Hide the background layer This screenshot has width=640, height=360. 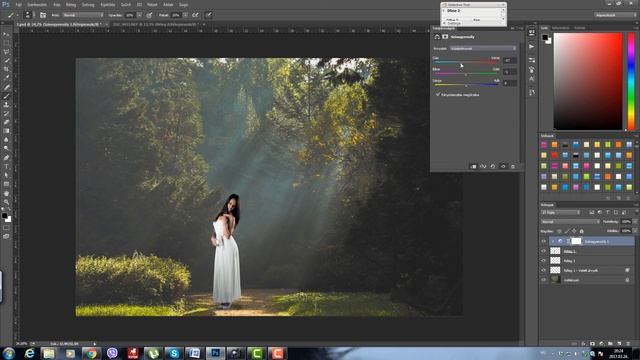click(x=544, y=280)
